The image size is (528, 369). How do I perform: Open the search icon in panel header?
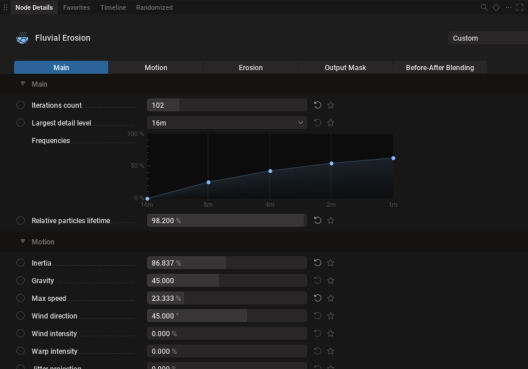(x=484, y=7)
